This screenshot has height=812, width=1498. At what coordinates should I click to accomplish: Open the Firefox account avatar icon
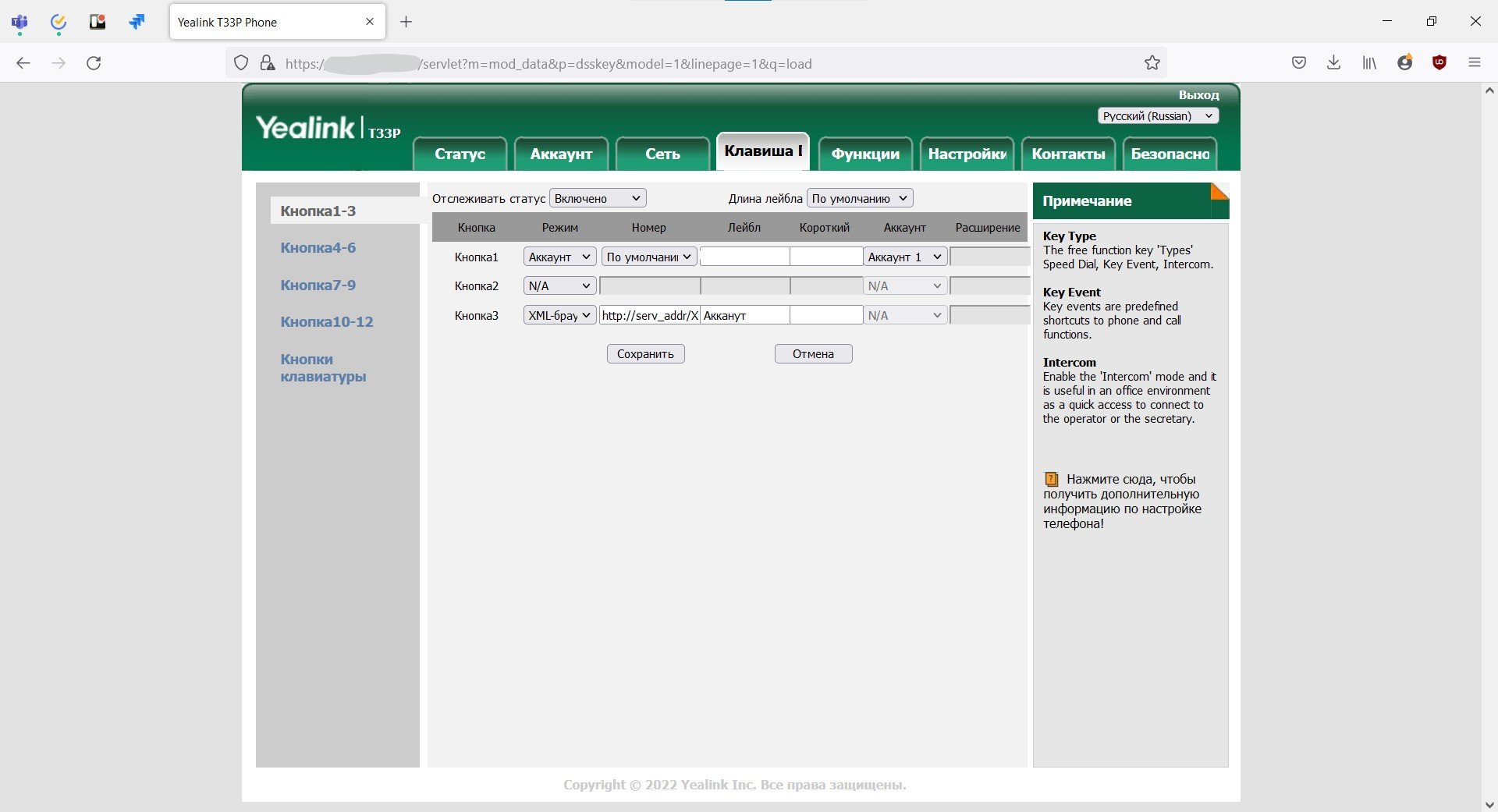click(1405, 63)
